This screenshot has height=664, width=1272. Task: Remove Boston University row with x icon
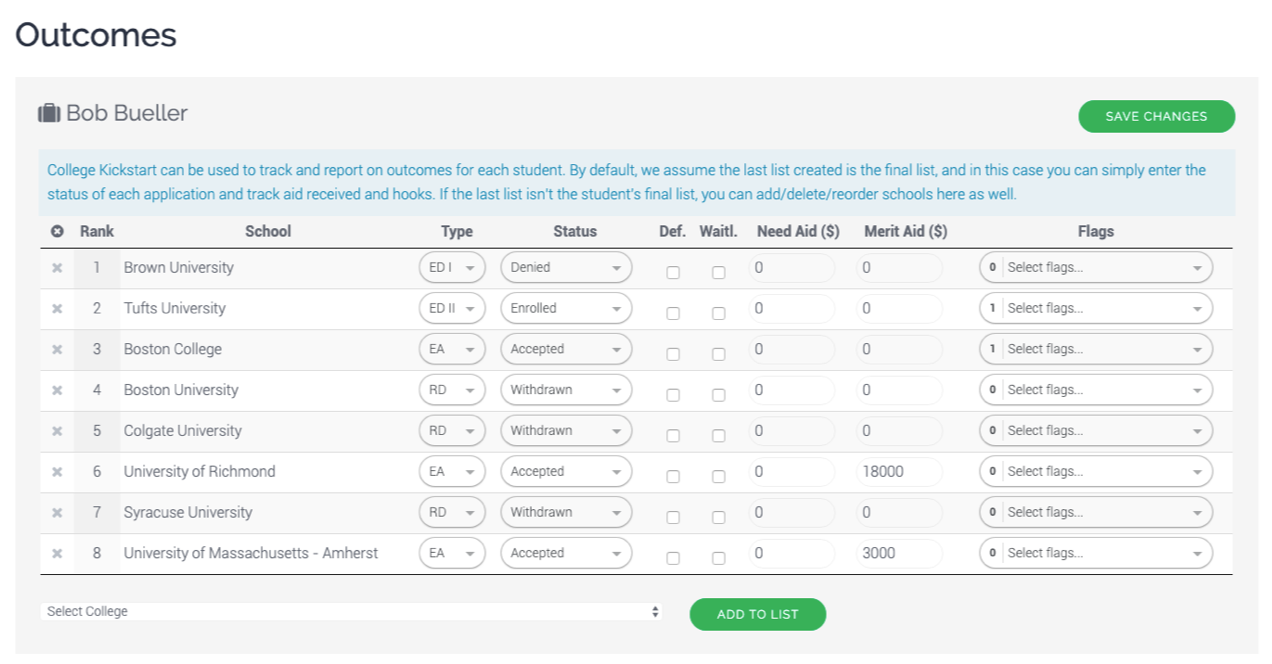click(57, 390)
